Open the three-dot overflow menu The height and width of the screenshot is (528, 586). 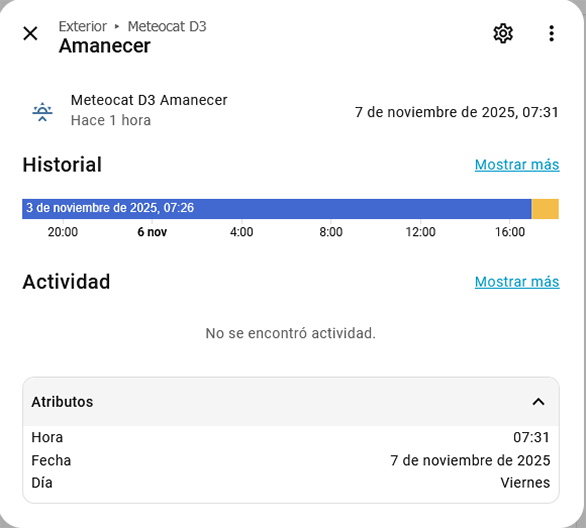[551, 34]
